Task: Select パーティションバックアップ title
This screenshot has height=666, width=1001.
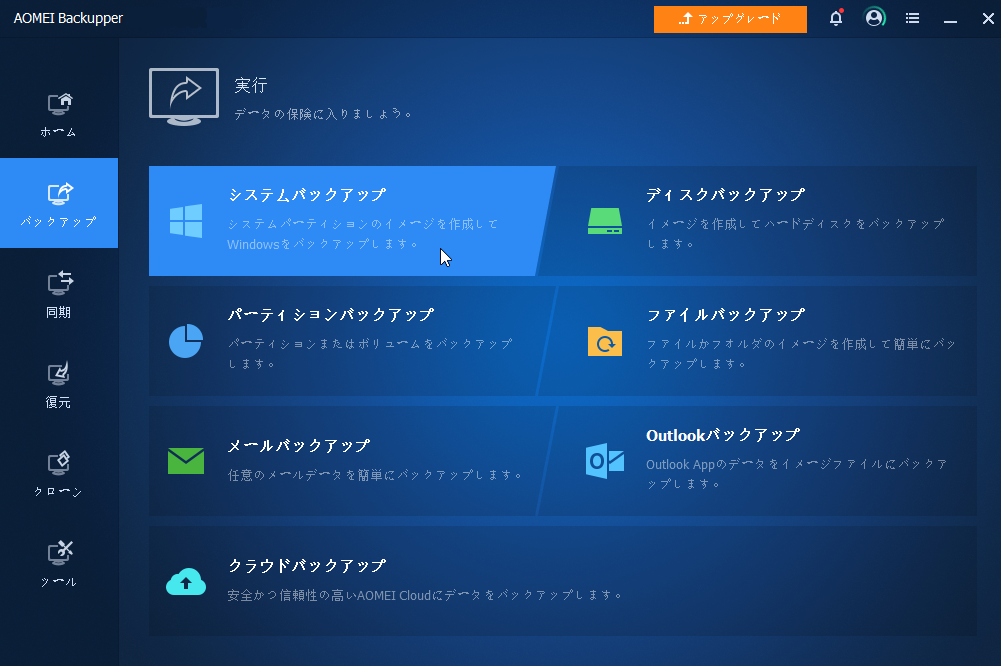Action: pyautogui.click(x=331, y=315)
